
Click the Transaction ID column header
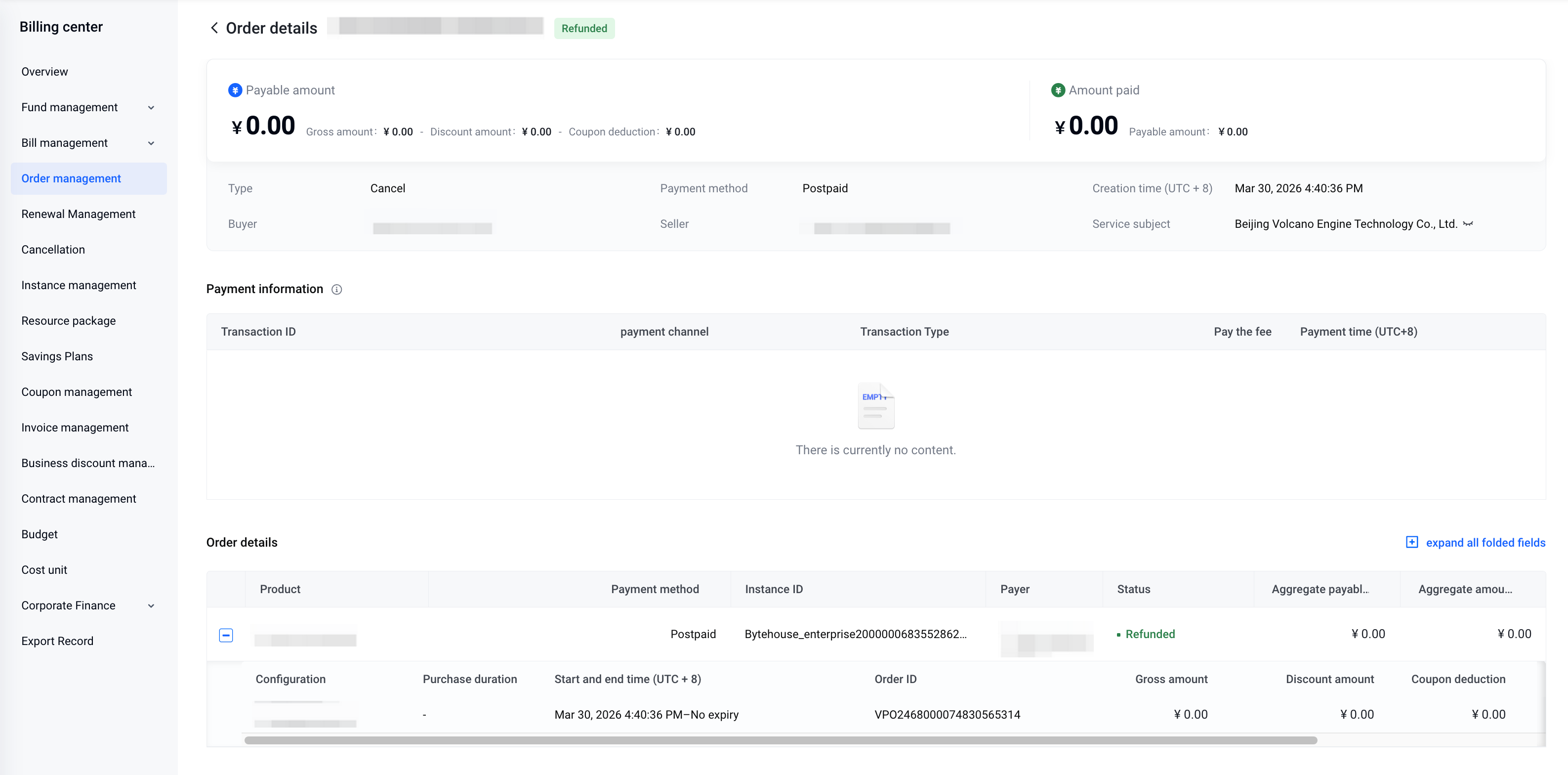[x=258, y=332]
